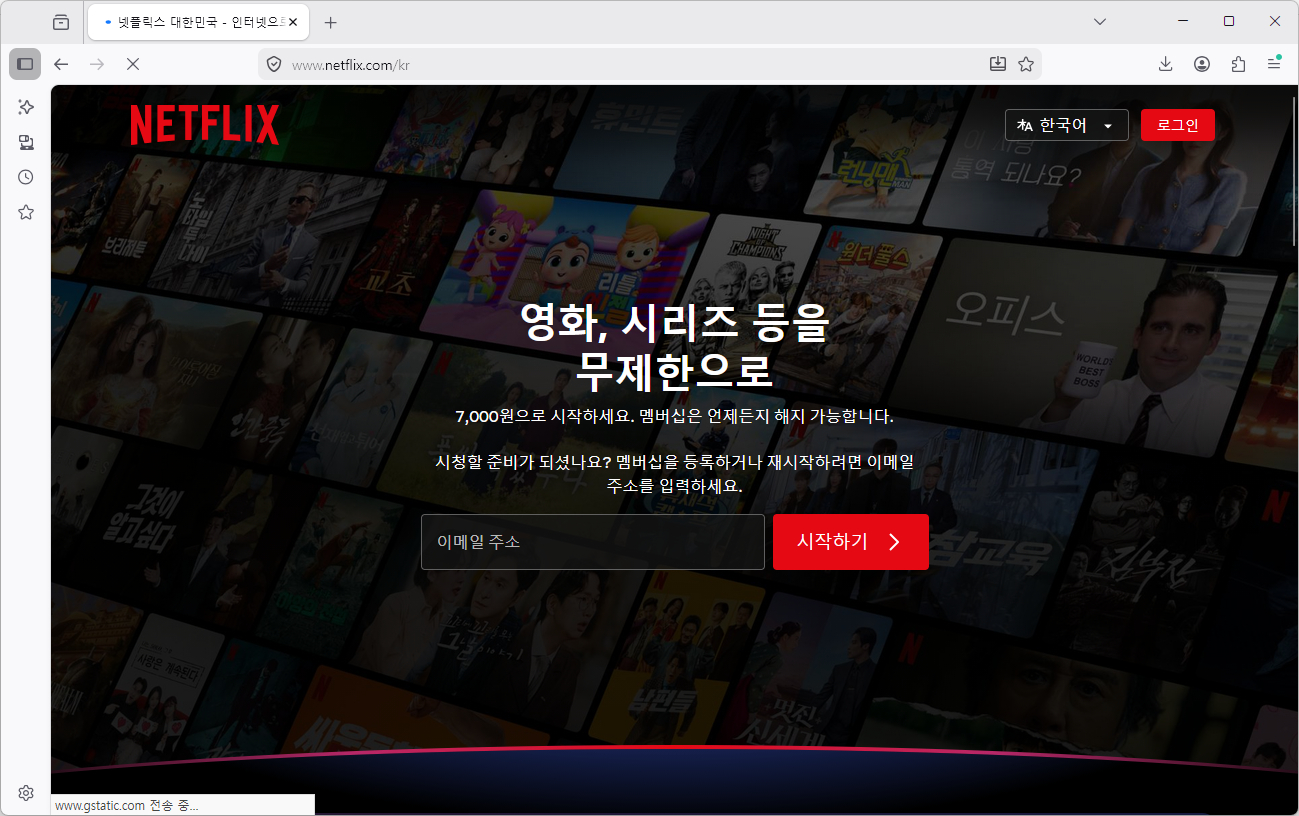
Task: Open a new tab with plus button
Action: pyautogui.click(x=331, y=22)
